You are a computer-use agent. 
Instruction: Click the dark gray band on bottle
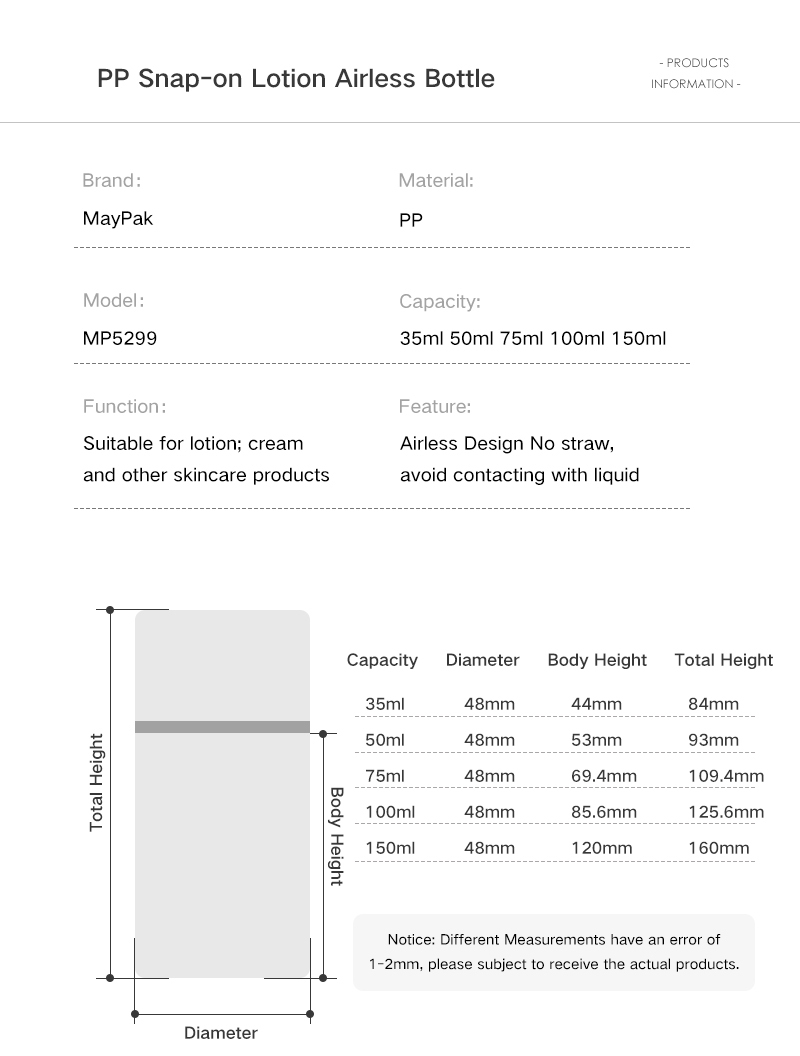[222, 727]
